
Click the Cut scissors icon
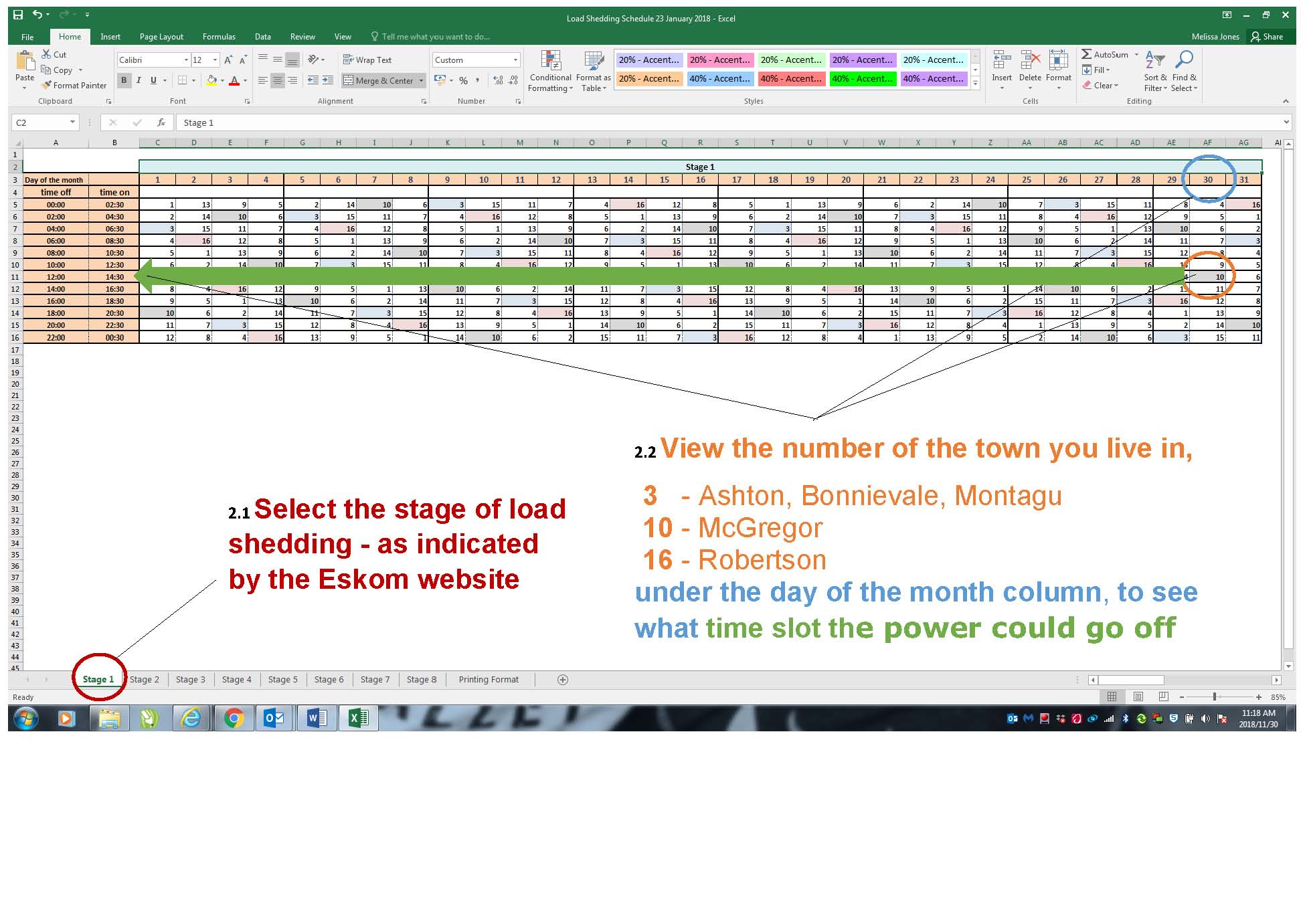[x=46, y=54]
